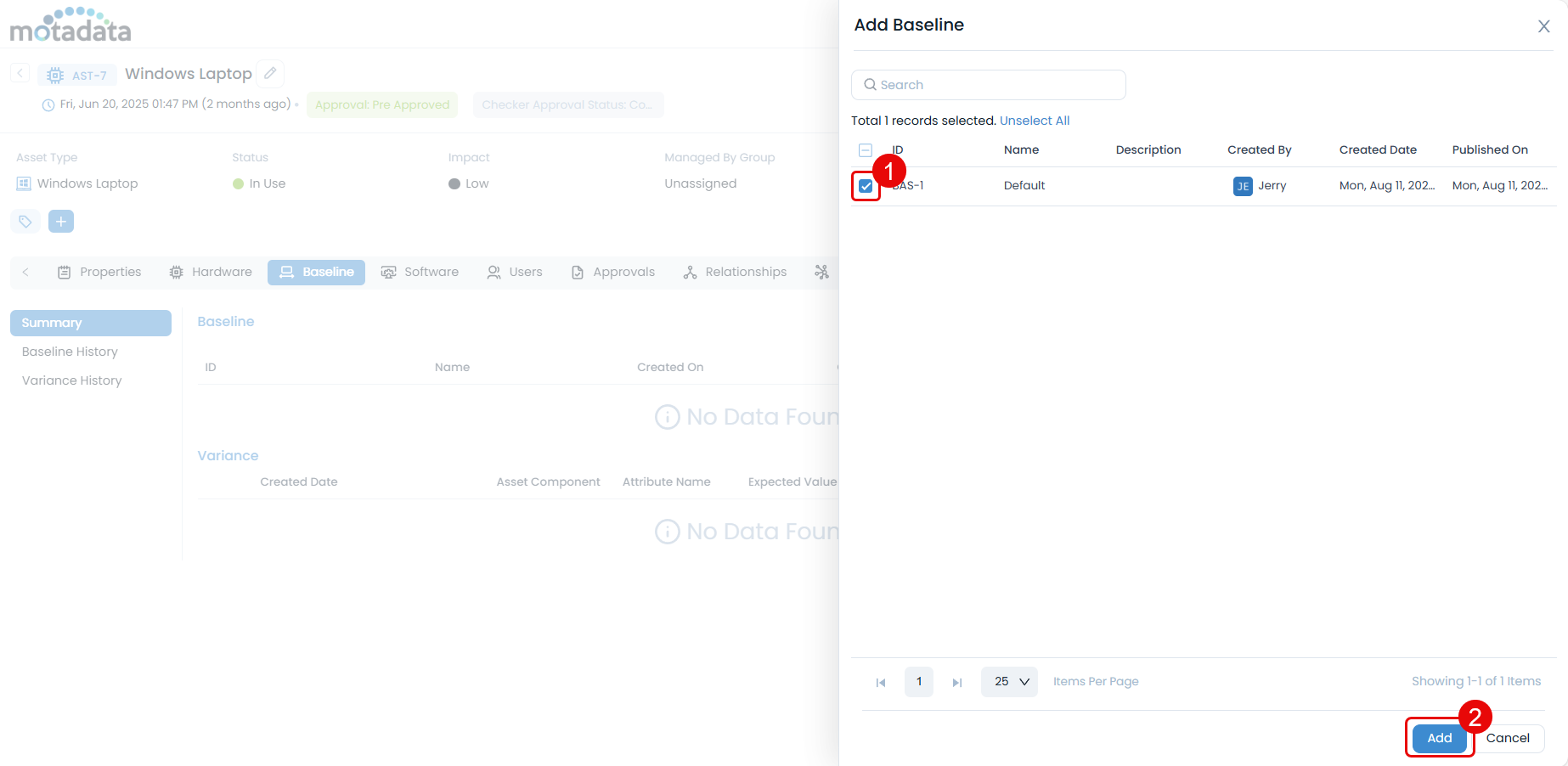Go to last page pagination icon

point(957,682)
